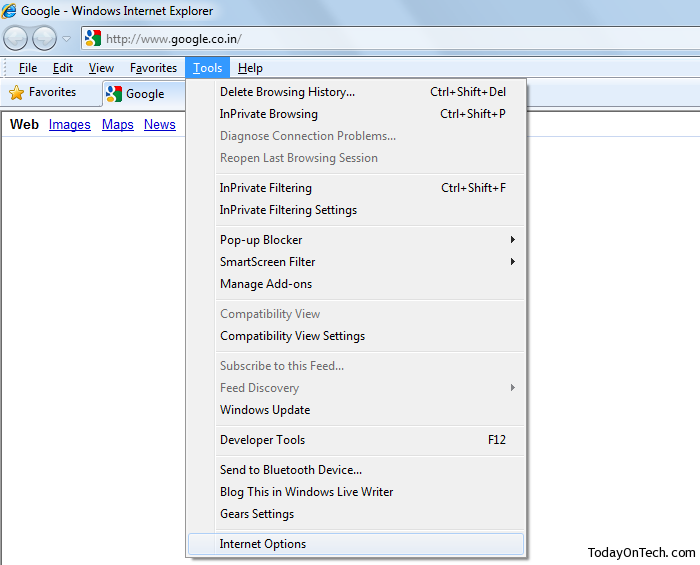The image size is (700, 565).
Task: Select the Google tab
Action: pos(144,94)
